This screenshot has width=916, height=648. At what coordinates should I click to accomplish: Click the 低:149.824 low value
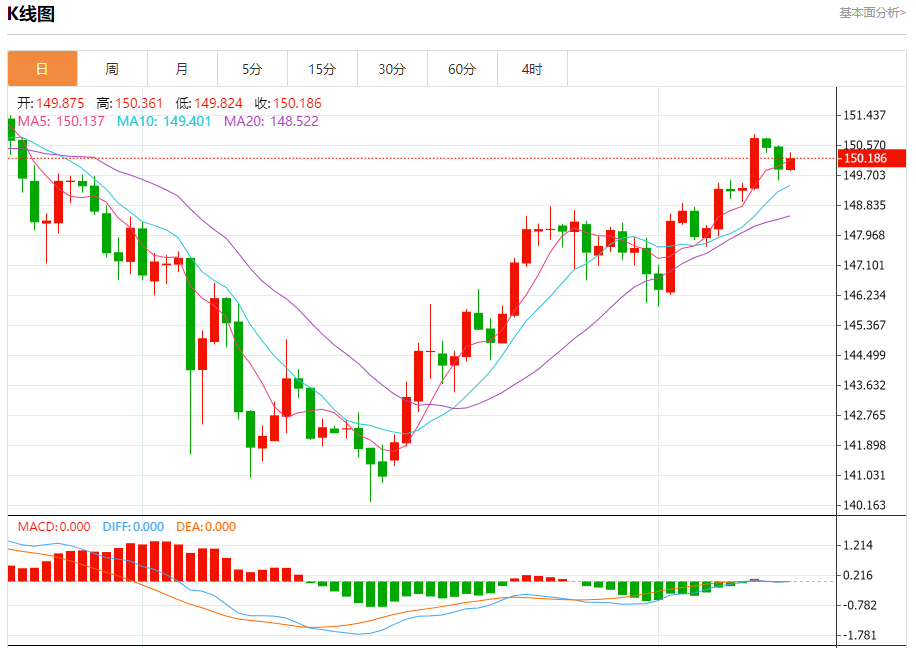pos(209,103)
